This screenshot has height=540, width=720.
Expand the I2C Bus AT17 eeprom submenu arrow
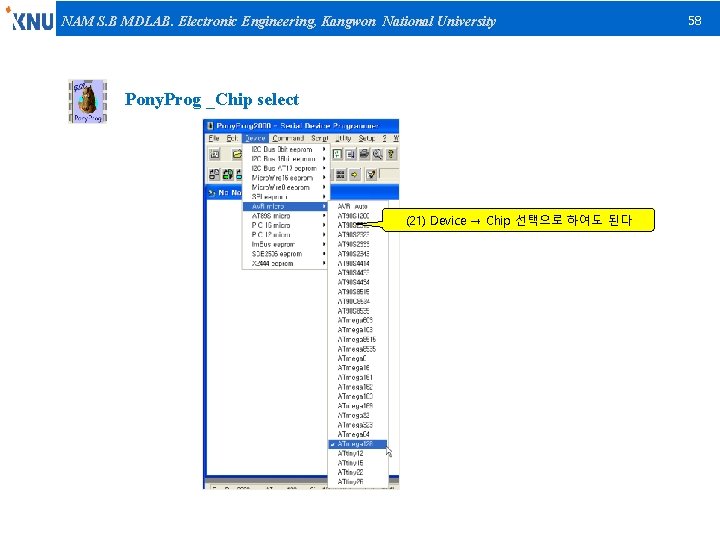[324, 168]
